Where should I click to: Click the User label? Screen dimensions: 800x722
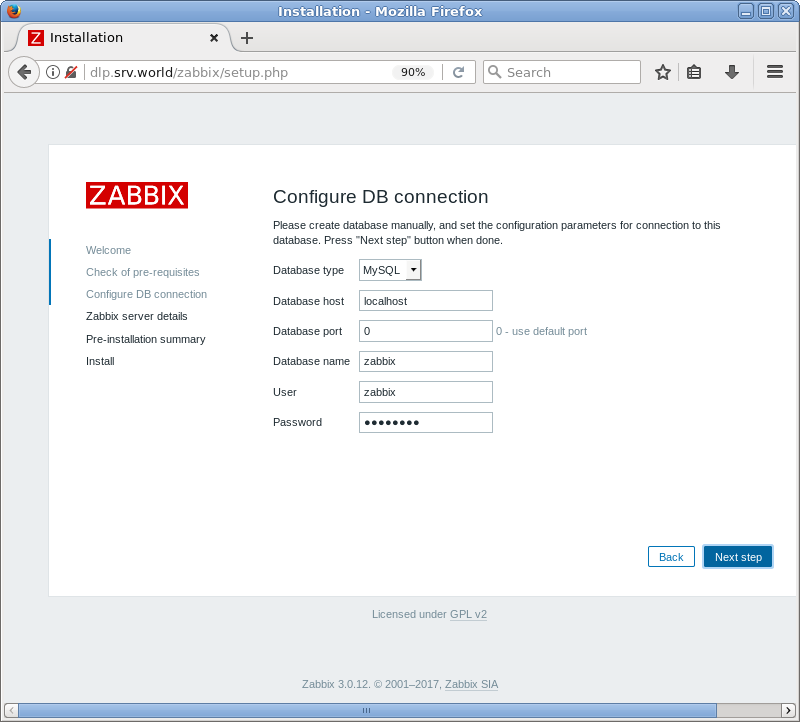[x=285, y=392]
